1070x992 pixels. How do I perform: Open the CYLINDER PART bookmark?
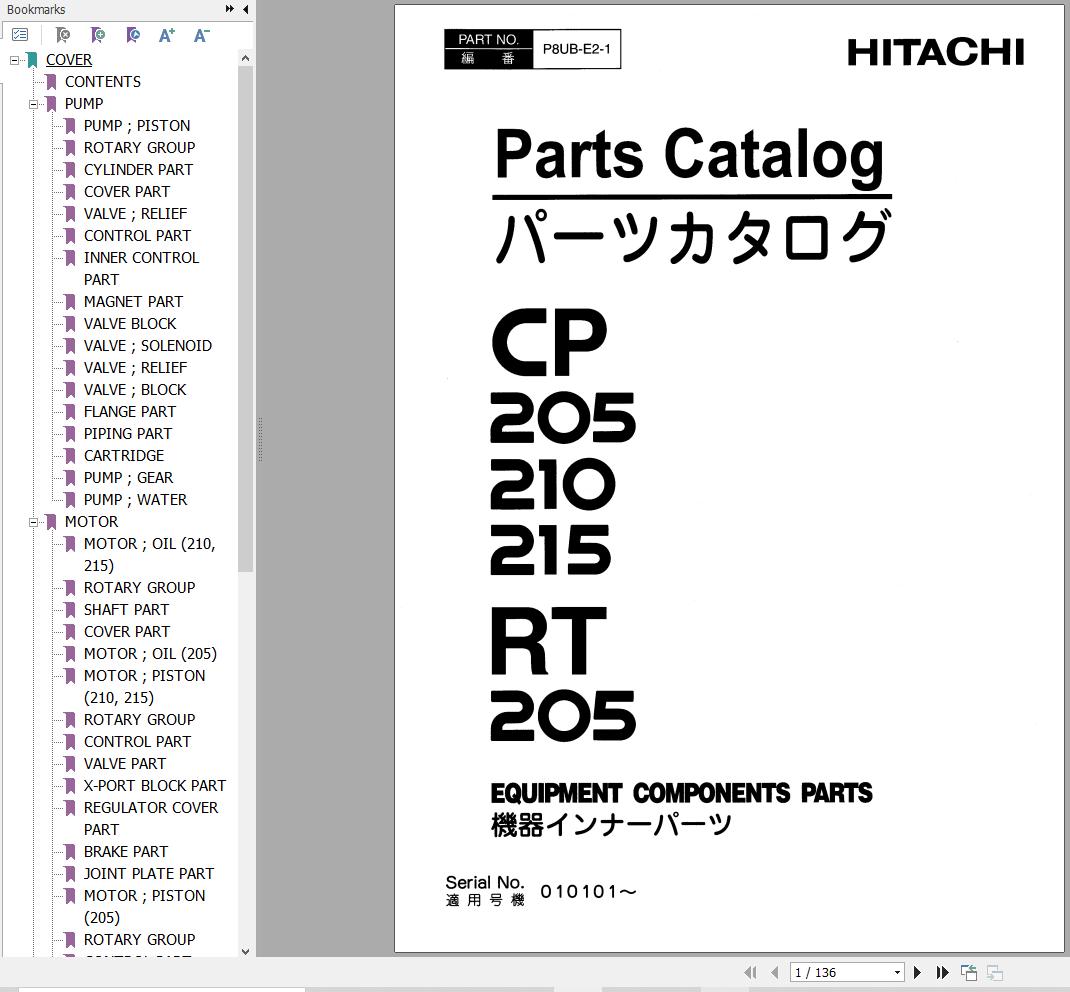(139, 169)
